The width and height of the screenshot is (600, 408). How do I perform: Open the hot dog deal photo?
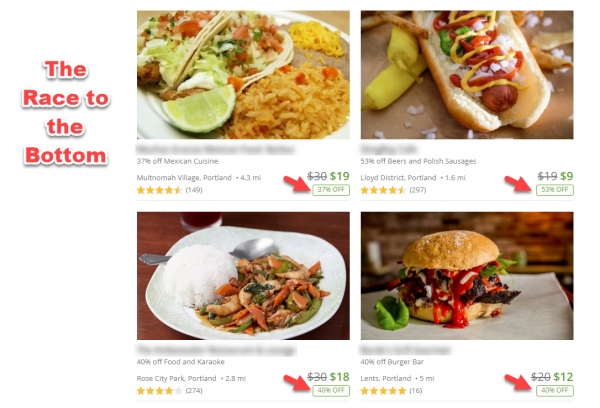467,75
